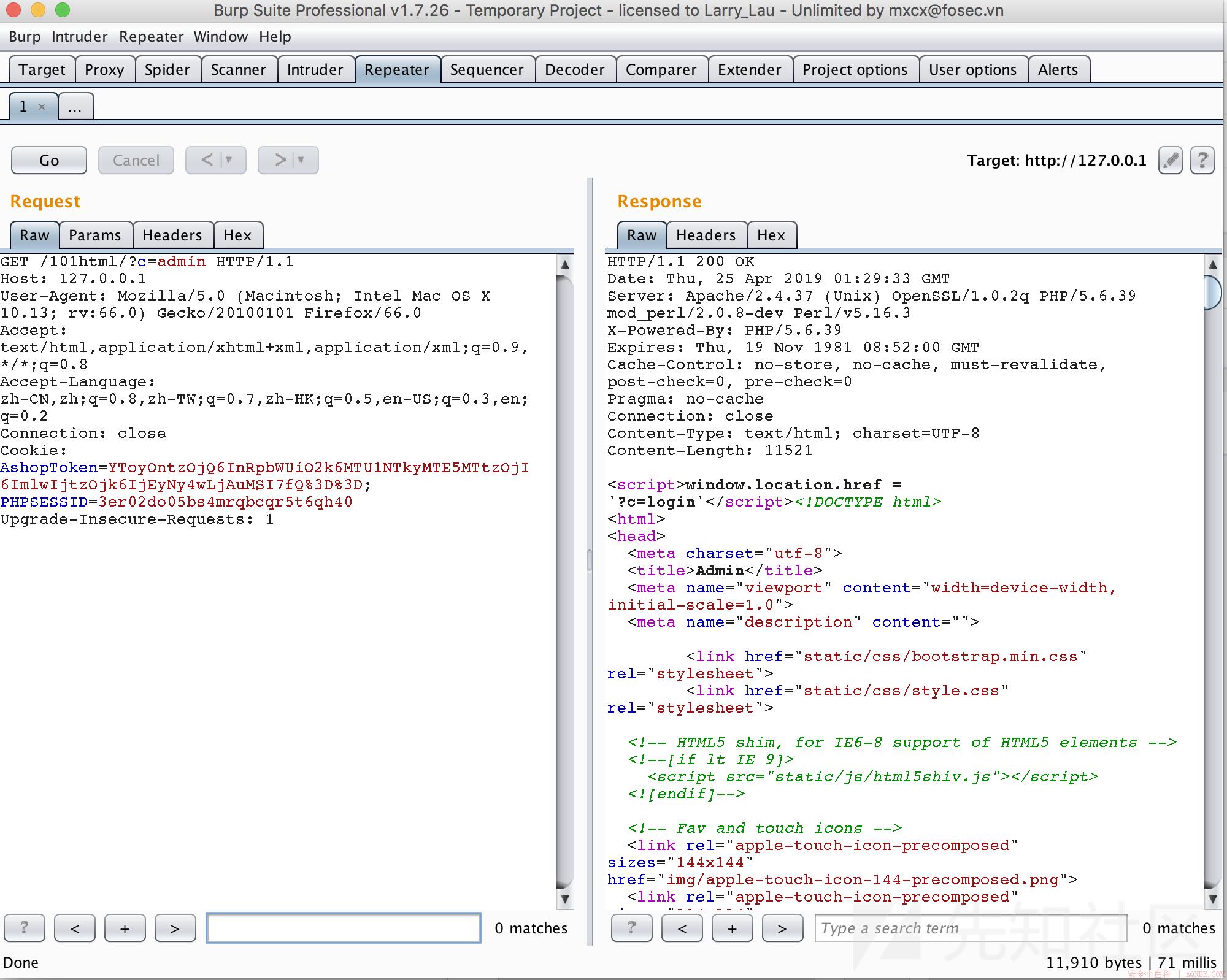Switch to the Comparer tab
Image resolution: width=1227 pixels, height=980 pixels.
(661, 70)
